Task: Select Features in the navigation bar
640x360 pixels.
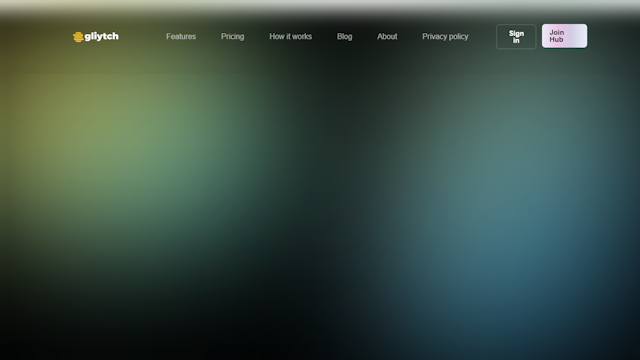Action: click(x=181, y=36)
